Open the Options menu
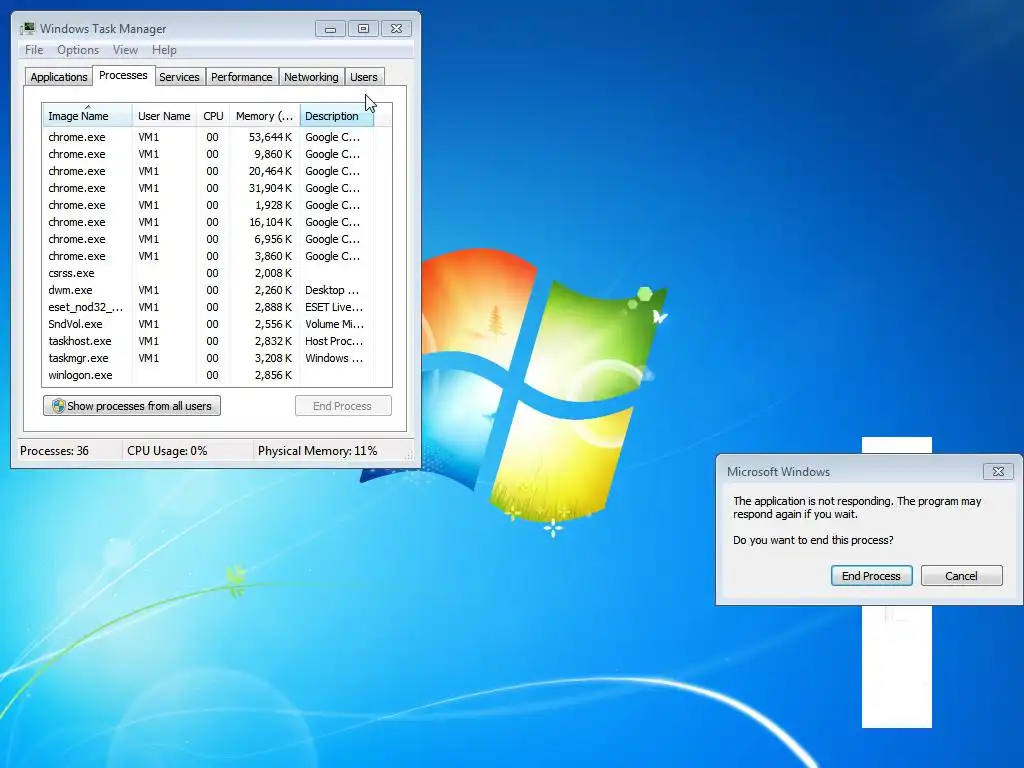 (78, 50)
